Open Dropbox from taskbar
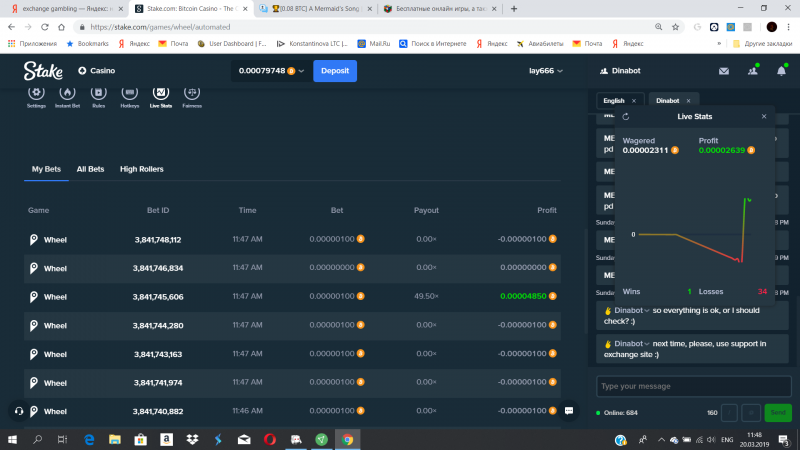800x450 pixels. [192, 440]
